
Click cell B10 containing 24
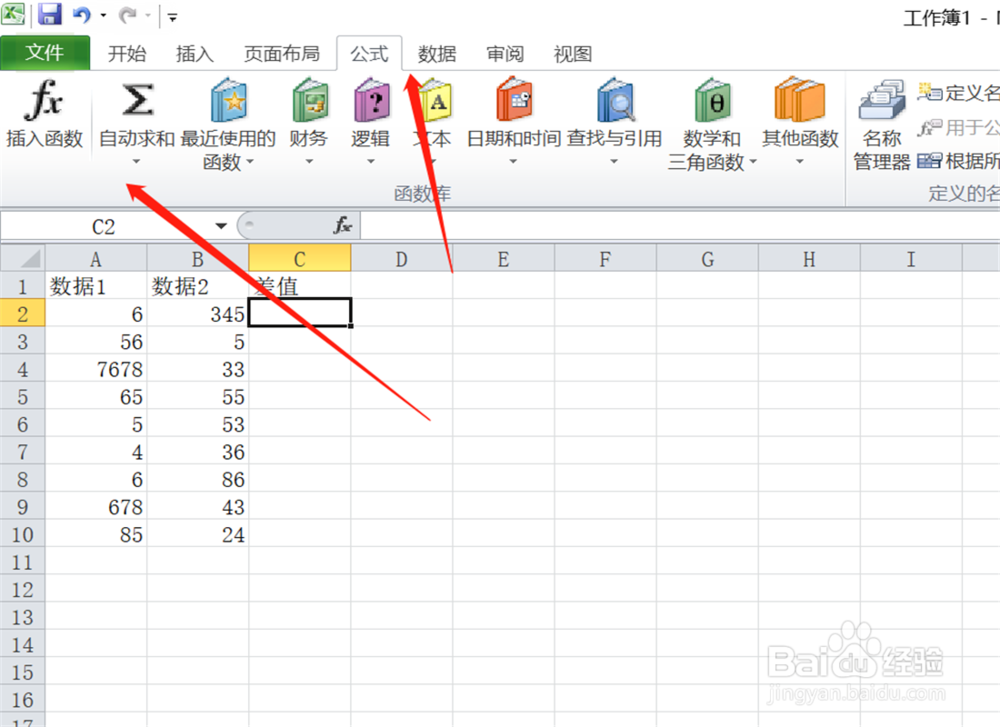198,534
